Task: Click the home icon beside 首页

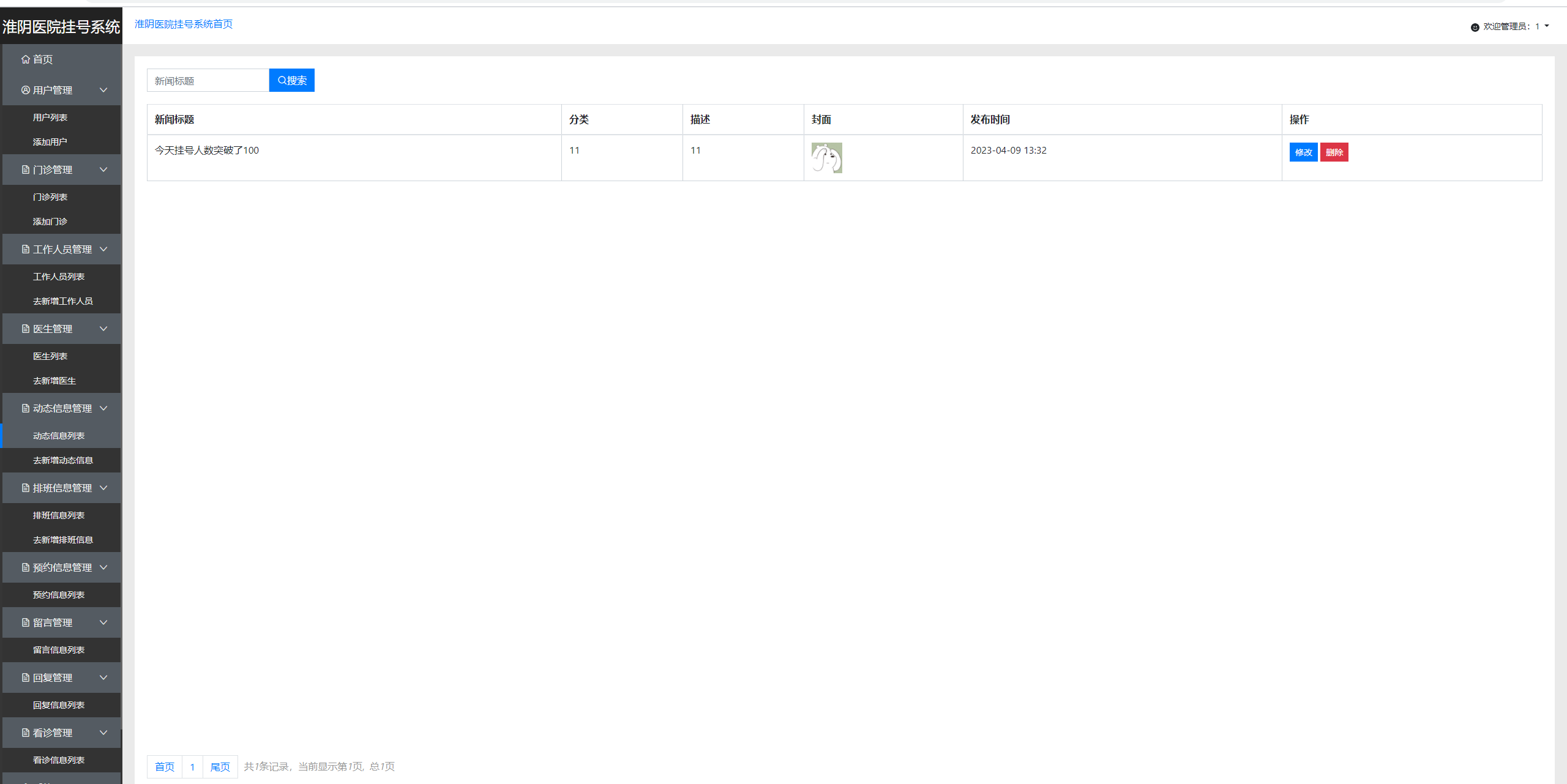Action: click(x=25, y=59)
